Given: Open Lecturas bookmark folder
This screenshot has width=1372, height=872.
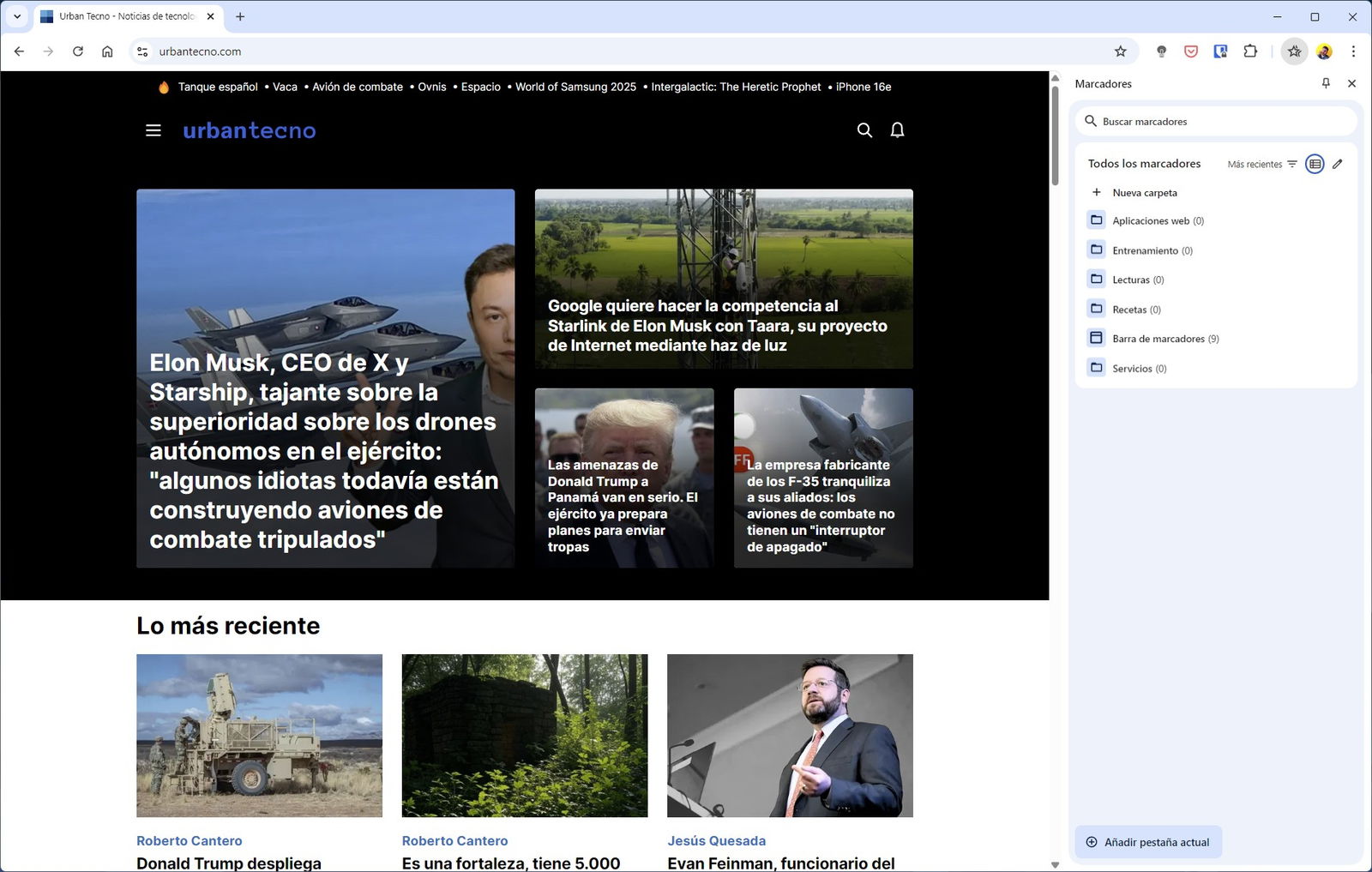Looking at the screenshot, I should click(1216, 280).
